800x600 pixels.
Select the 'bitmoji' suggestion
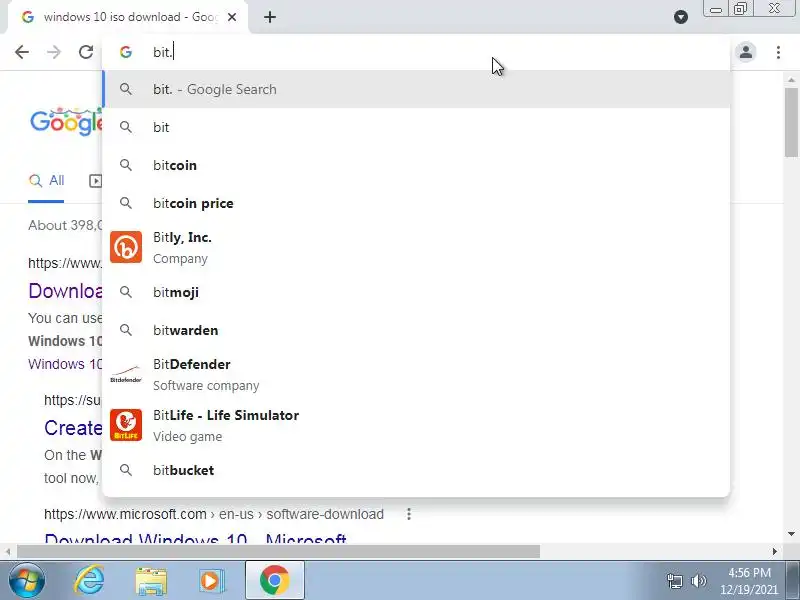[x=416, y=292]
